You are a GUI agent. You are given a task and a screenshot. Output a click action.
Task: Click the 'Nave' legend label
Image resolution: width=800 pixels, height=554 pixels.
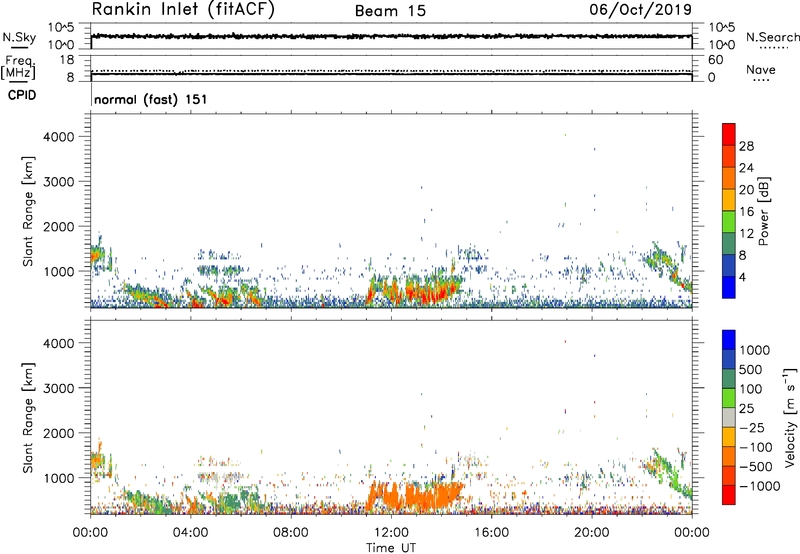(761, 70)
